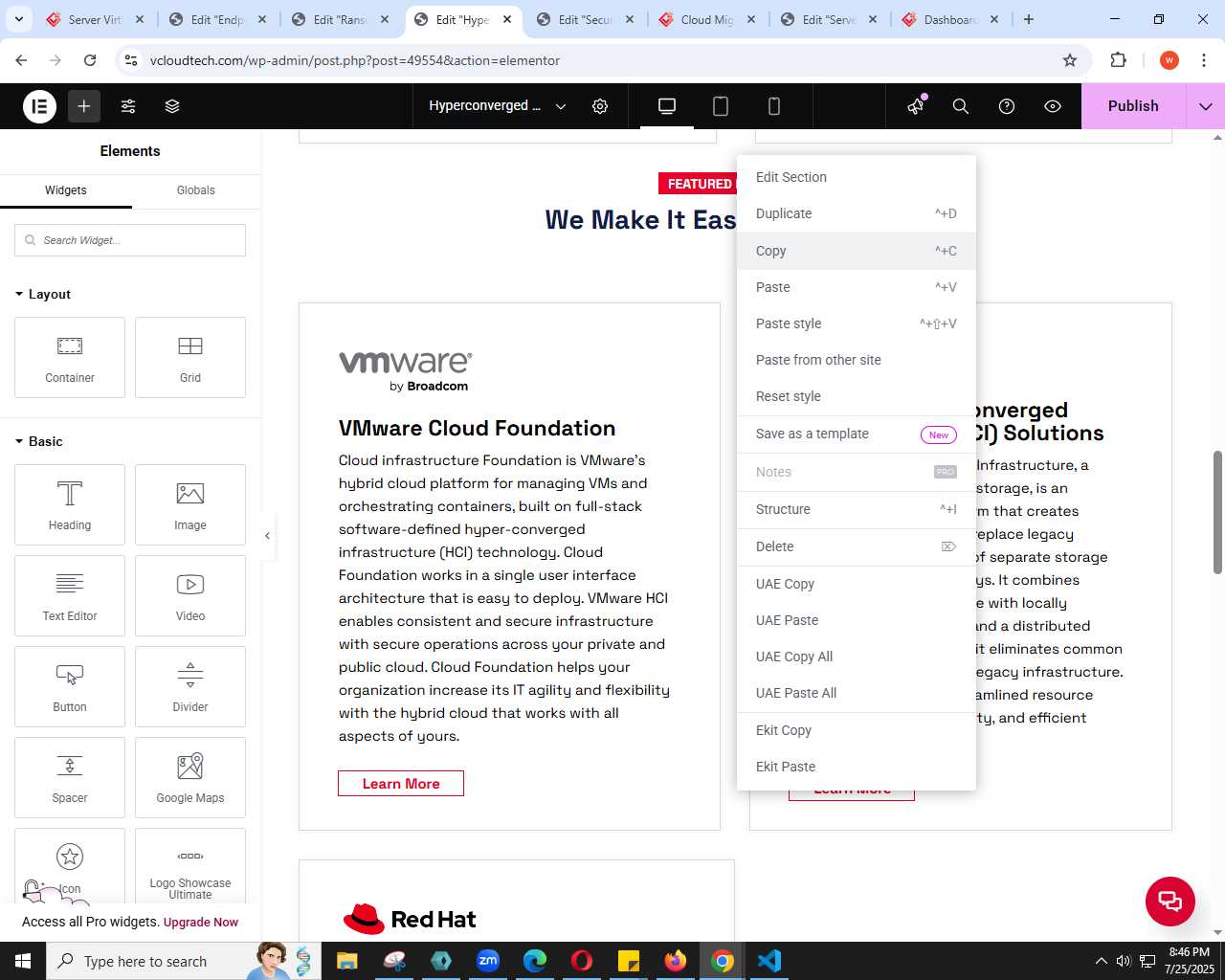Screen dimensions: 1225x980
Task: Choose Save as a template
Action: point(857,434)
